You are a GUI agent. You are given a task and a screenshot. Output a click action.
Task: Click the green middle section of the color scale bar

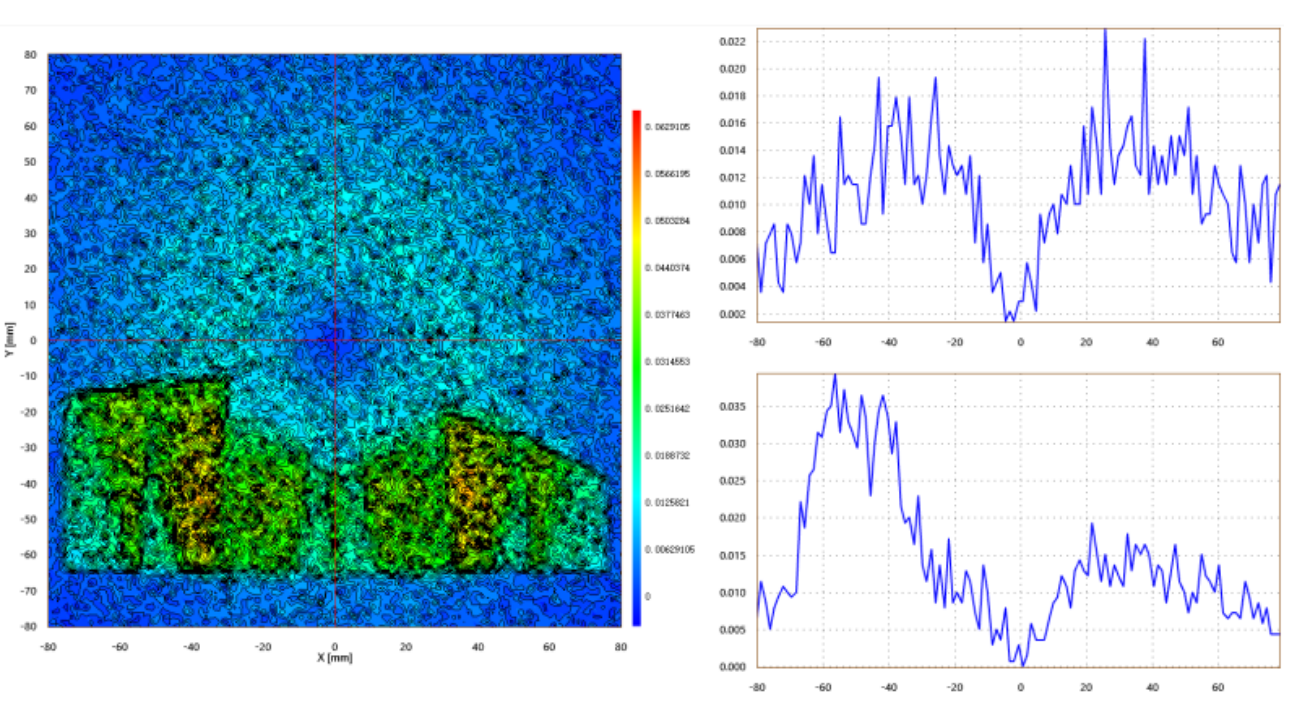coord(636,360)
